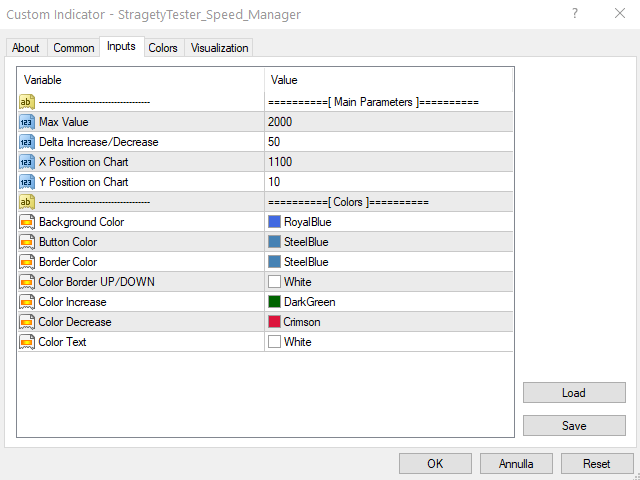Switch to the Colors tab

pyautogui.click(x=163, y=48)
